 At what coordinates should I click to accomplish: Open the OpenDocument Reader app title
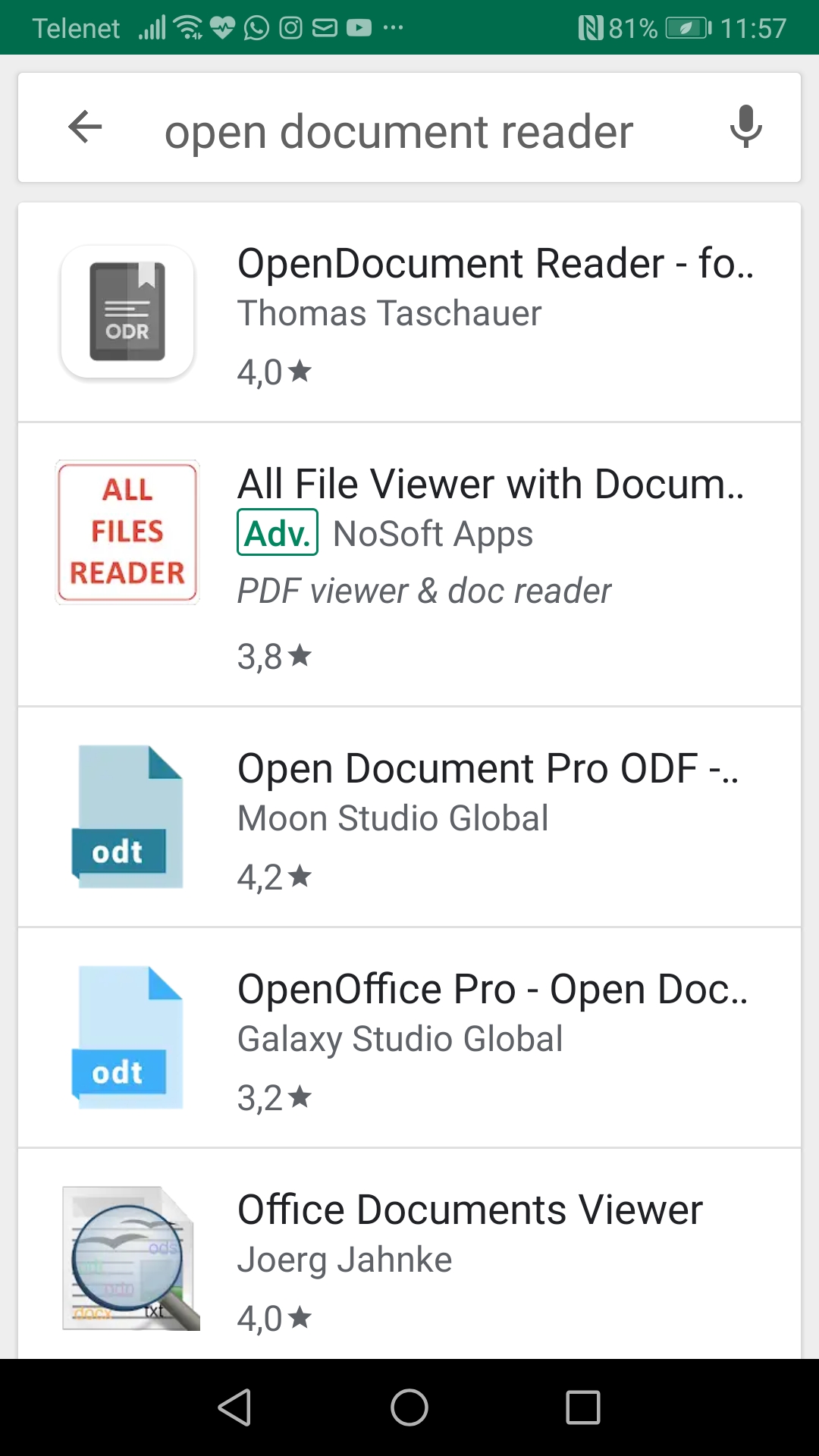point(495,264)
